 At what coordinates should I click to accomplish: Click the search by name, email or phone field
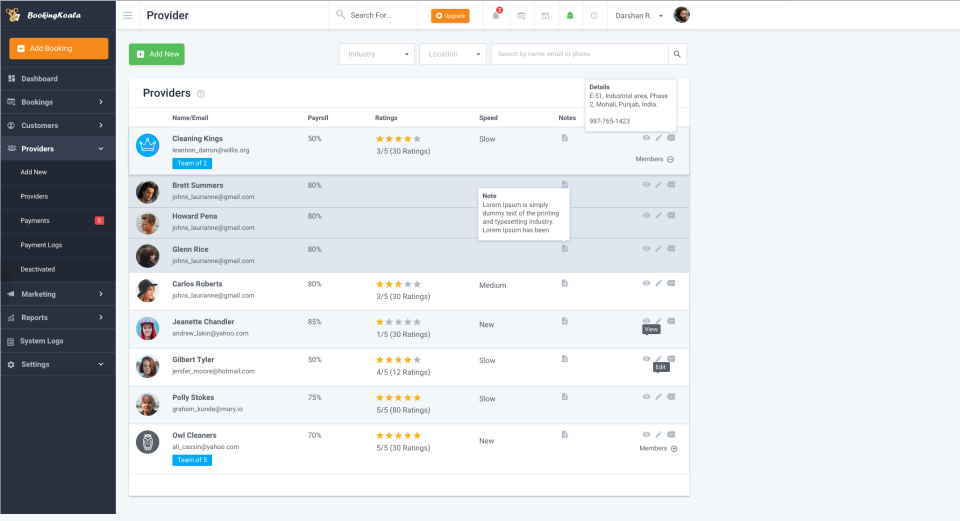(x=579, y=54)
